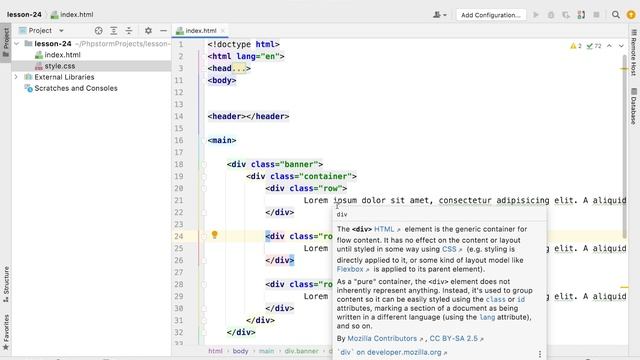Viewport: 640px width, 360px height.
Task: Open Flexbox link in documentation popup
Action: 353,269
